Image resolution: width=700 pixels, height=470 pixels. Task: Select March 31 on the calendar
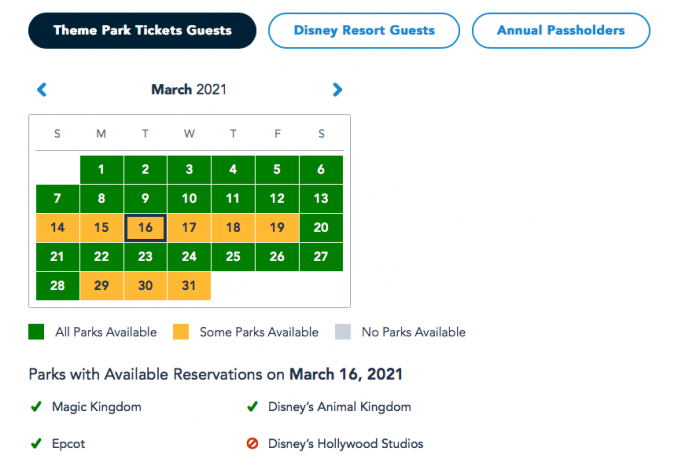(x=190, y=286)
